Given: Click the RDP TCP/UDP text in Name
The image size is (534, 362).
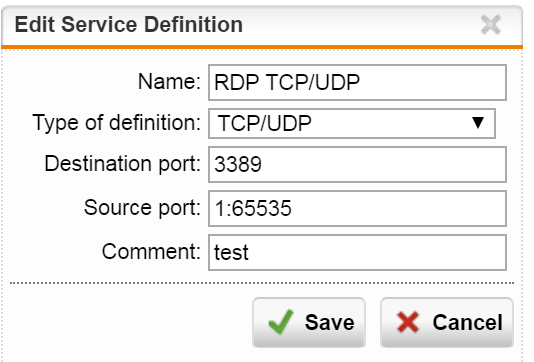Looking at the screenshot, I should coord(287,82).
